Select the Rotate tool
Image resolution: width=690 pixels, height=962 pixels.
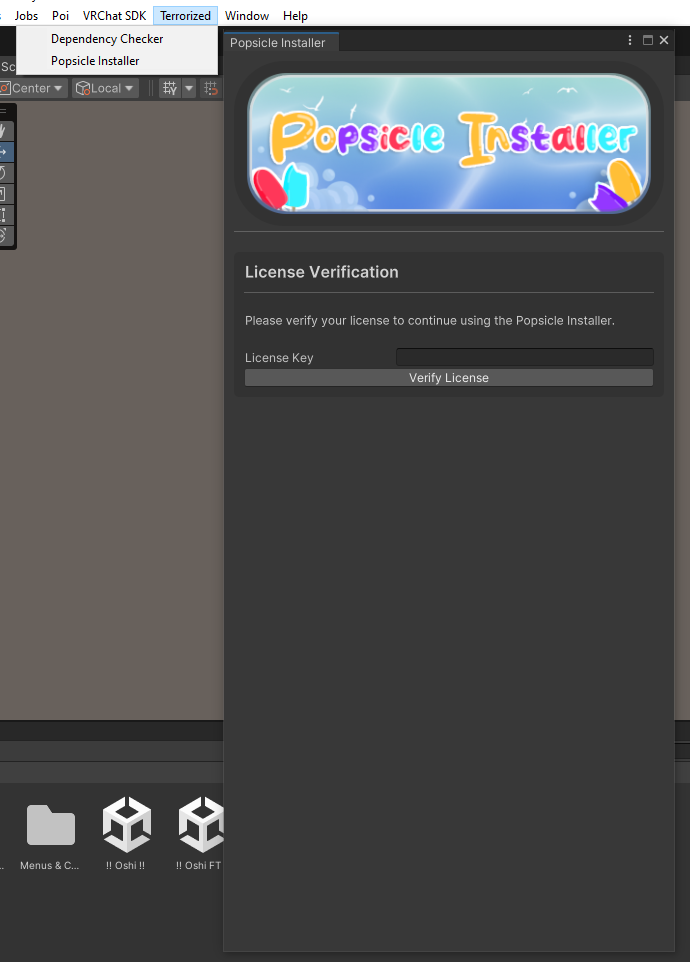(4, 172)
